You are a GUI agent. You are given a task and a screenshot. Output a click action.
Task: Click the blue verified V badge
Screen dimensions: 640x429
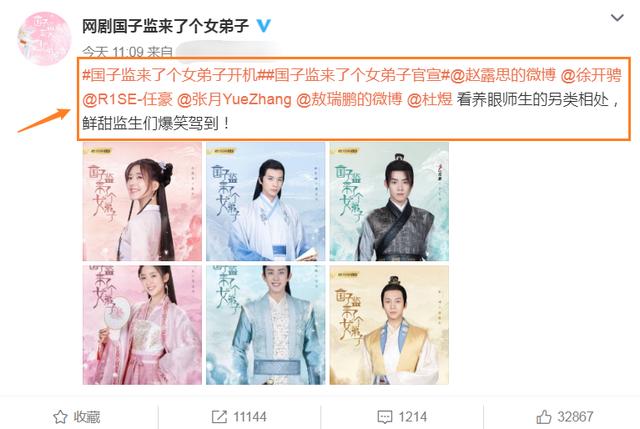click(264, 26)
